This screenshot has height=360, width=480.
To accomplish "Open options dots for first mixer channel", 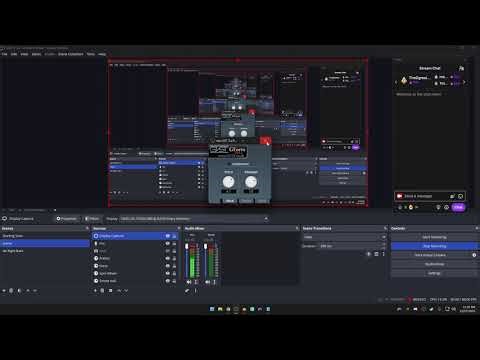I will point(196,282).
